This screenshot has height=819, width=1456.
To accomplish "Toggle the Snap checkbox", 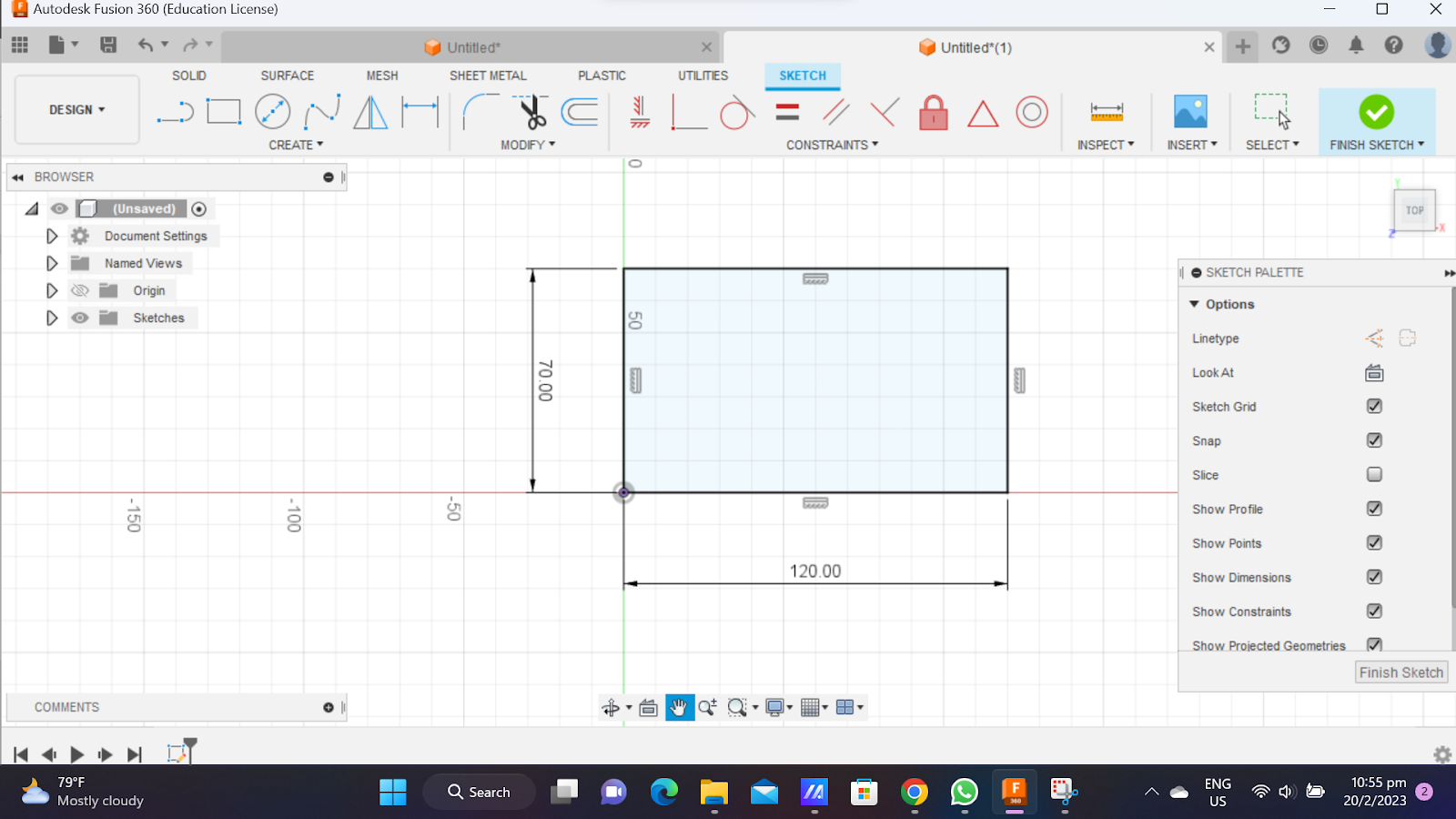I will [x=1374, y=440].
